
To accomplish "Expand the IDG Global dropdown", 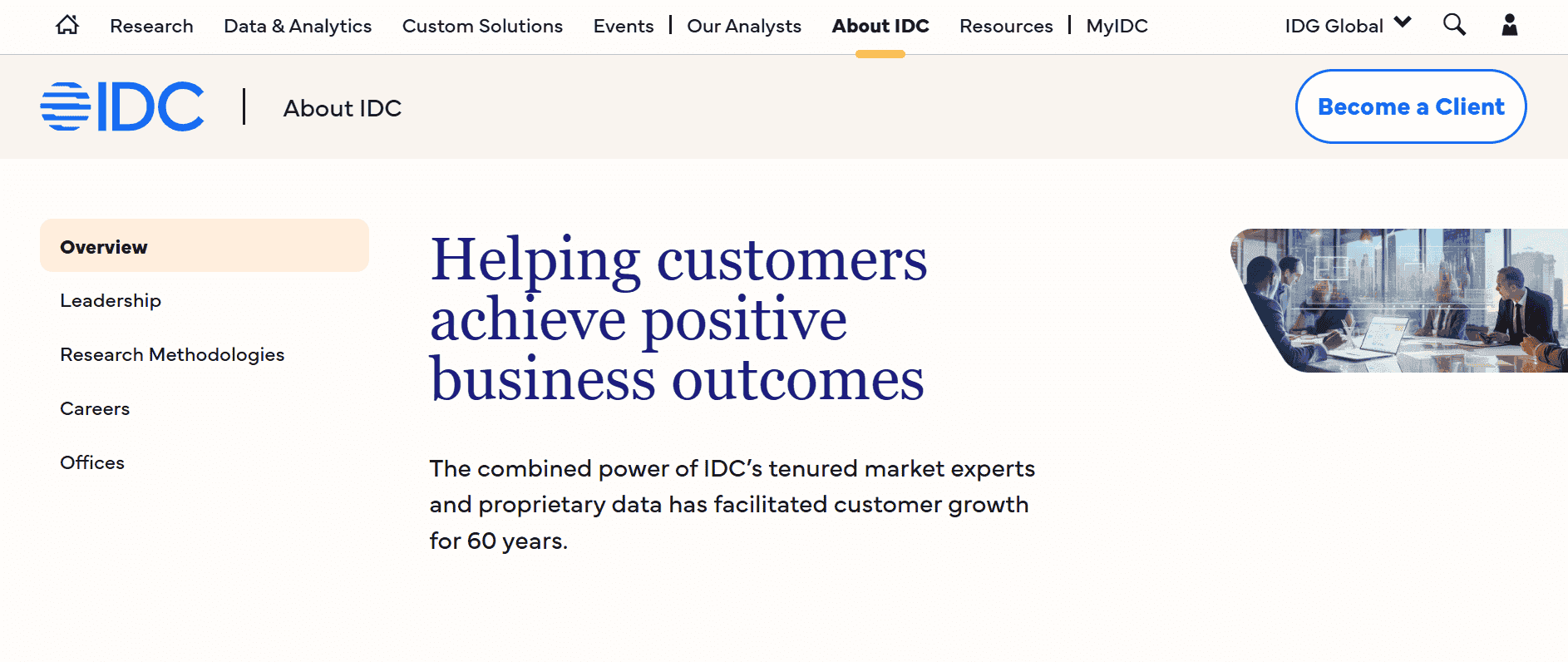I will (x=1348, y=26).
